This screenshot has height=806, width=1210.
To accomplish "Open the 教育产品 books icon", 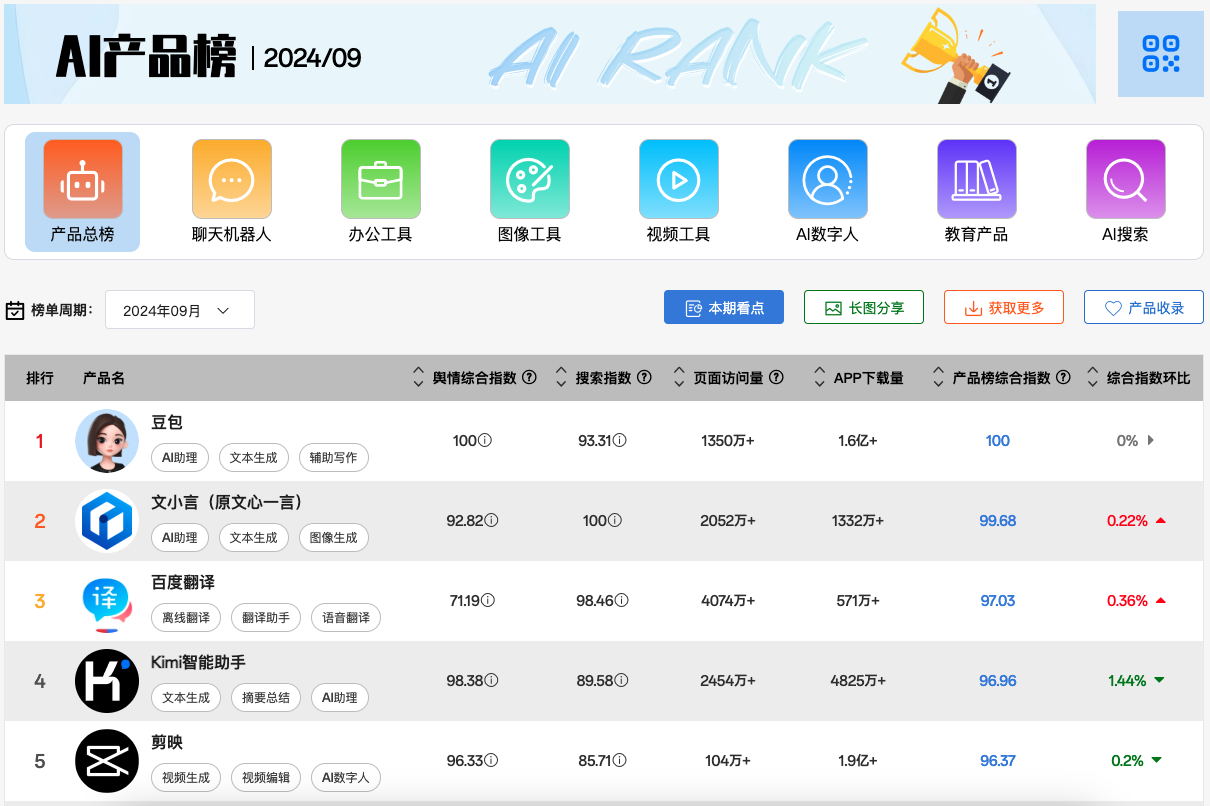I will (x=976, y=179).
